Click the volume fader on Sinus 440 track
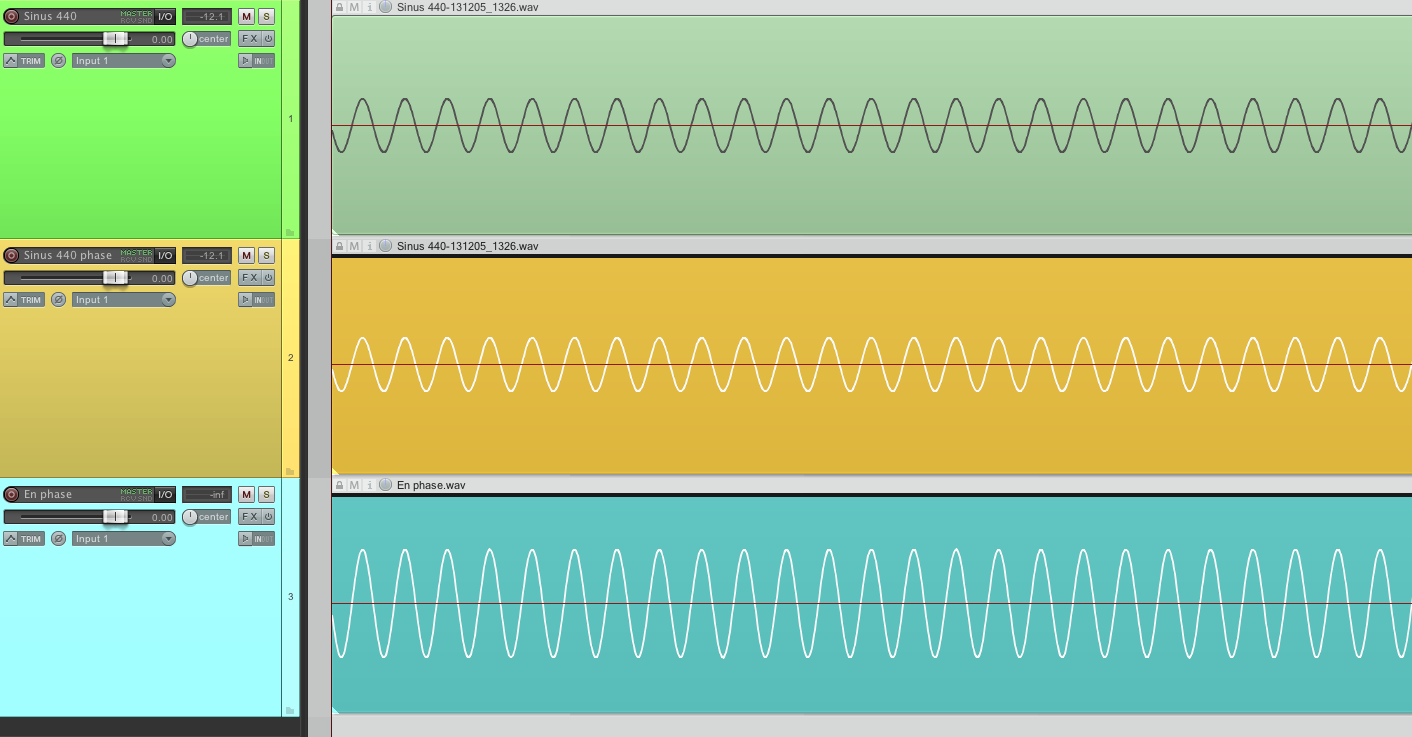Image resolution: width=1412 pixels, height=737 pixels. (x=115, y=38)
